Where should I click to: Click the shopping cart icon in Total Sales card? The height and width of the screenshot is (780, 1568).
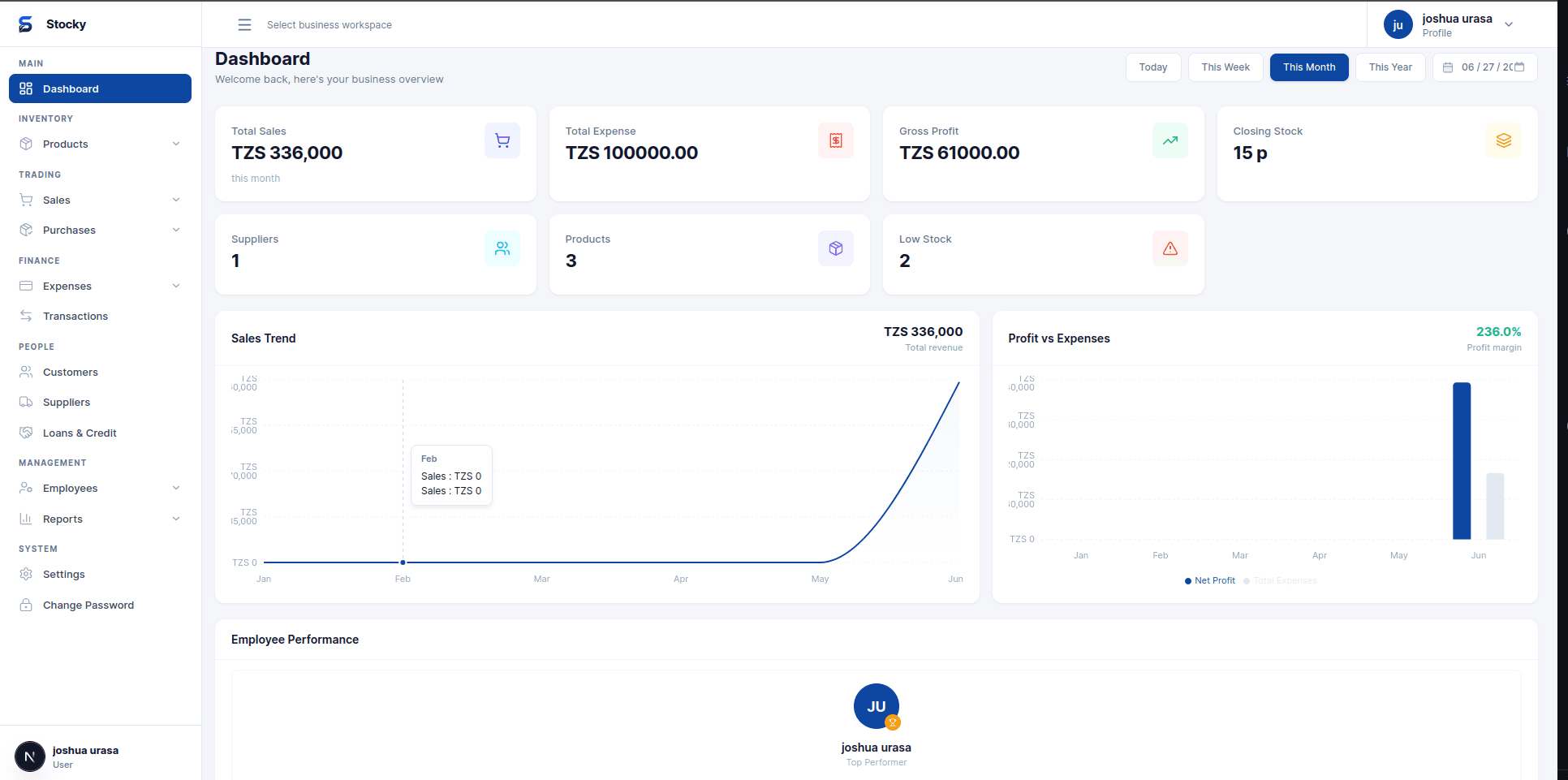(x=502, y=140)
